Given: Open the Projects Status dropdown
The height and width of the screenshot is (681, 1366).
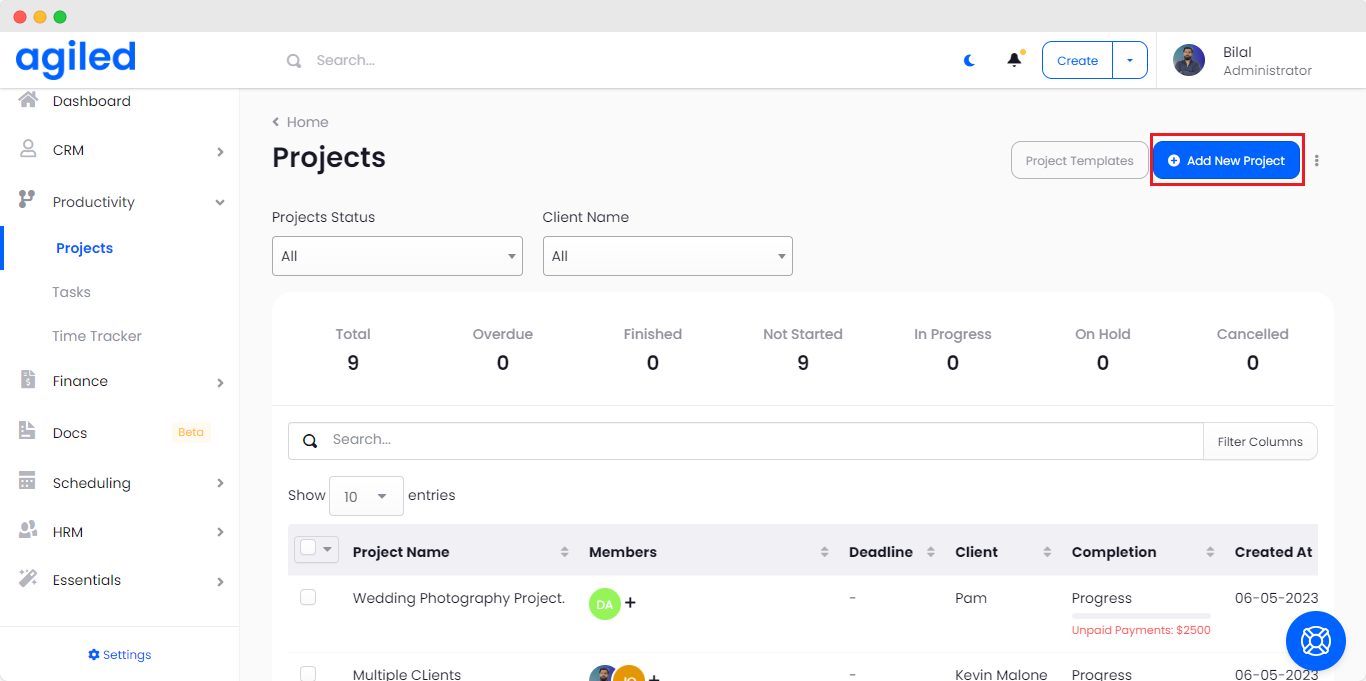Looking at the screenshot, I should click(x=397, y=256).
